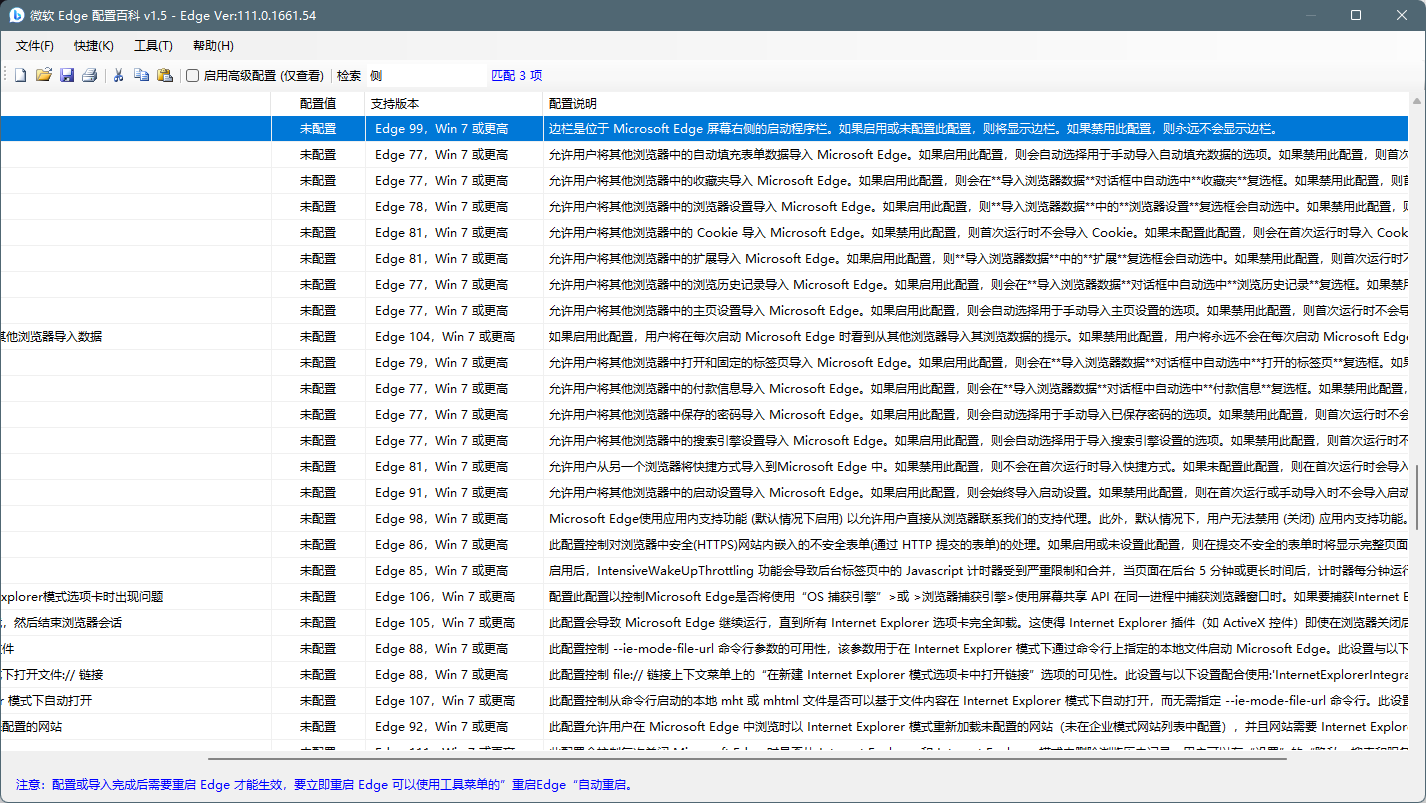Click the vertical scrollbar thumb
This screenshot has height=803, width=1426.
click(x=1417, y=498)
